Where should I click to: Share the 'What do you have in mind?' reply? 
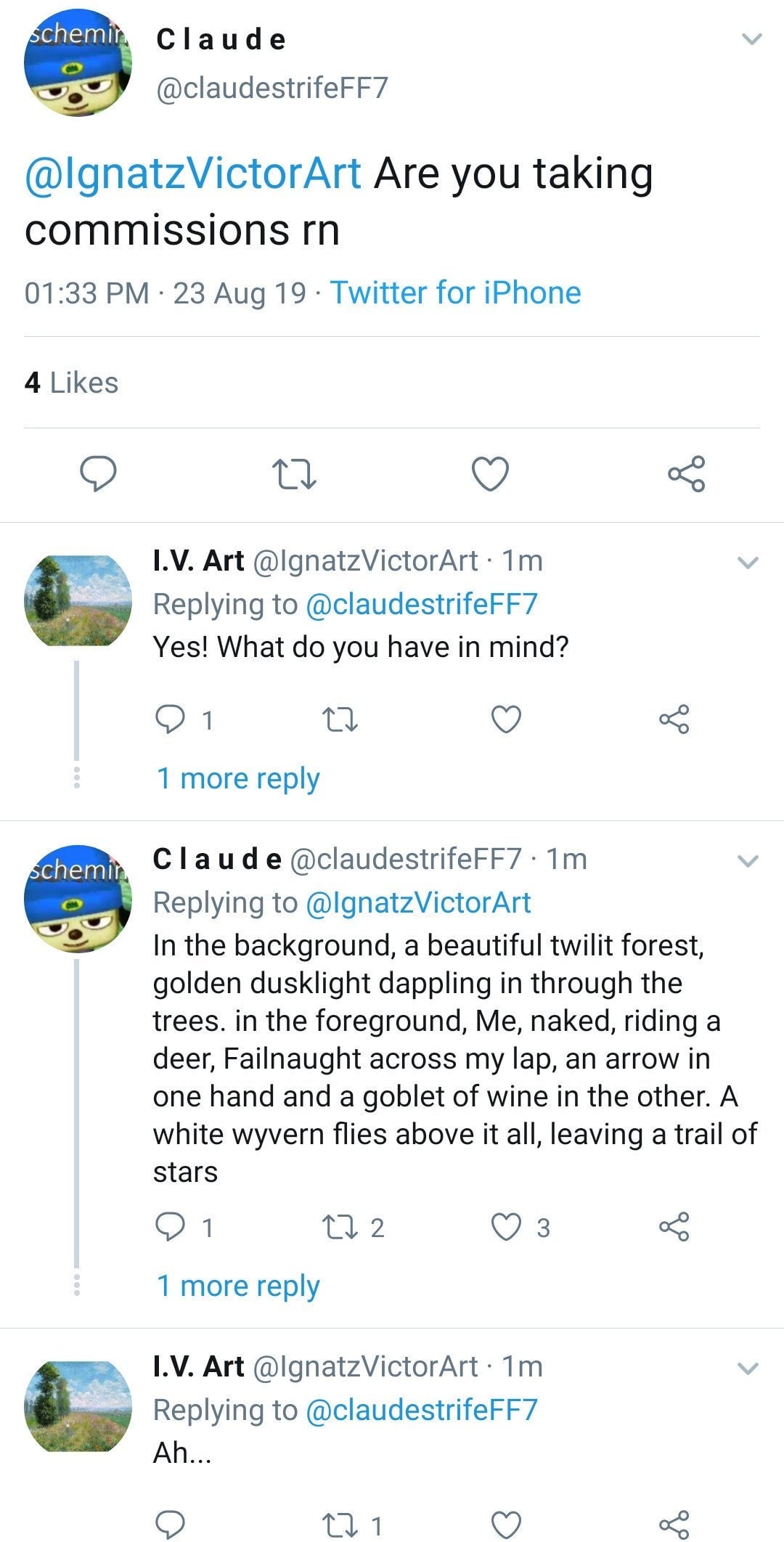click(x=674, y=719)
